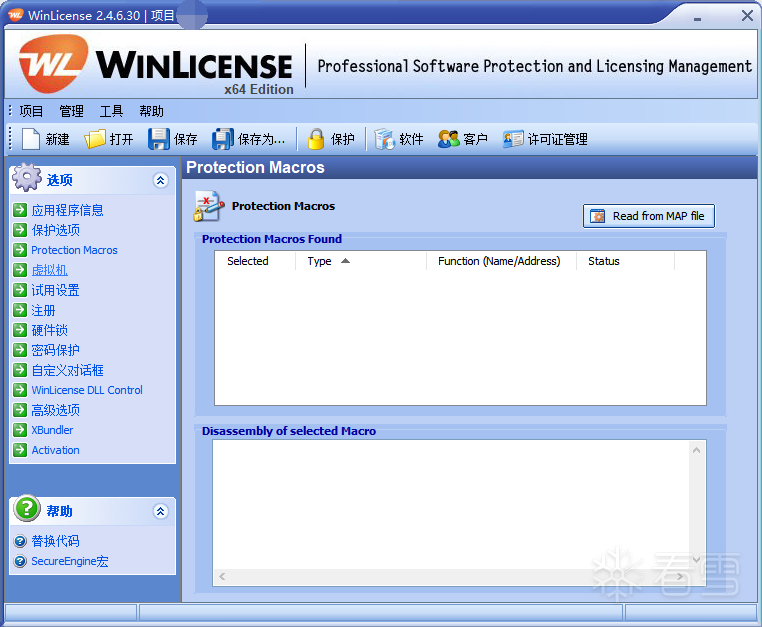Click the green arrow beside 密码保护
This screenshot has width=762, height=627.
point(20,350)
